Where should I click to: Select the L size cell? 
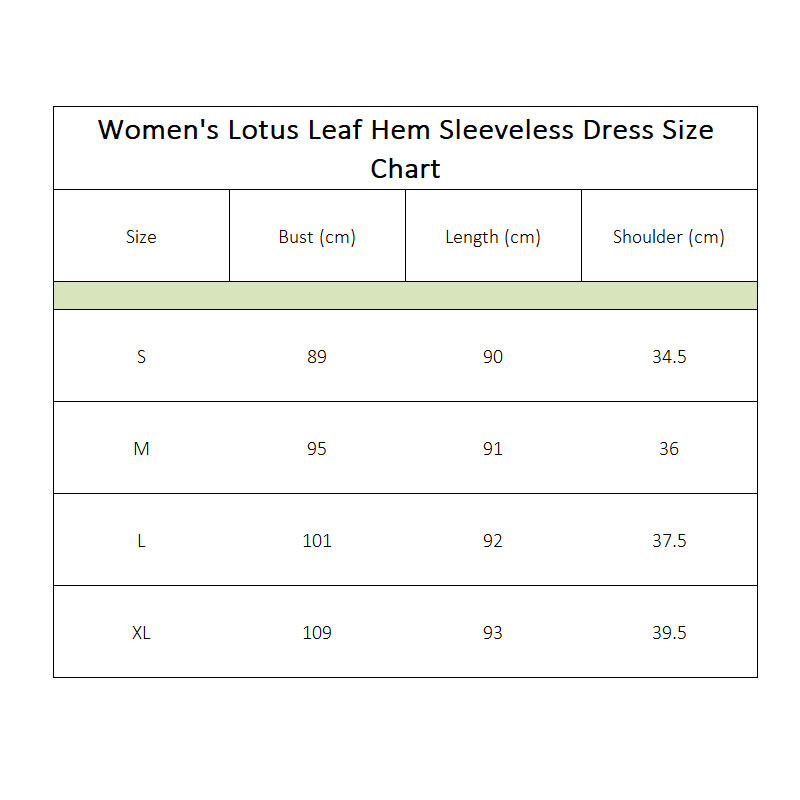click(141, 540)
